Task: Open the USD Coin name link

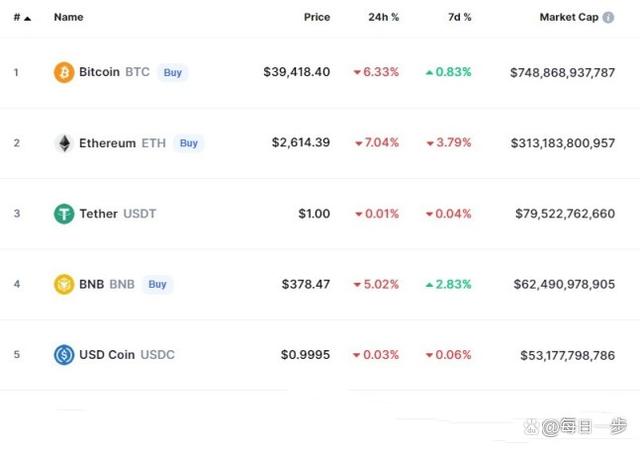Action: [x=107, y=354]
